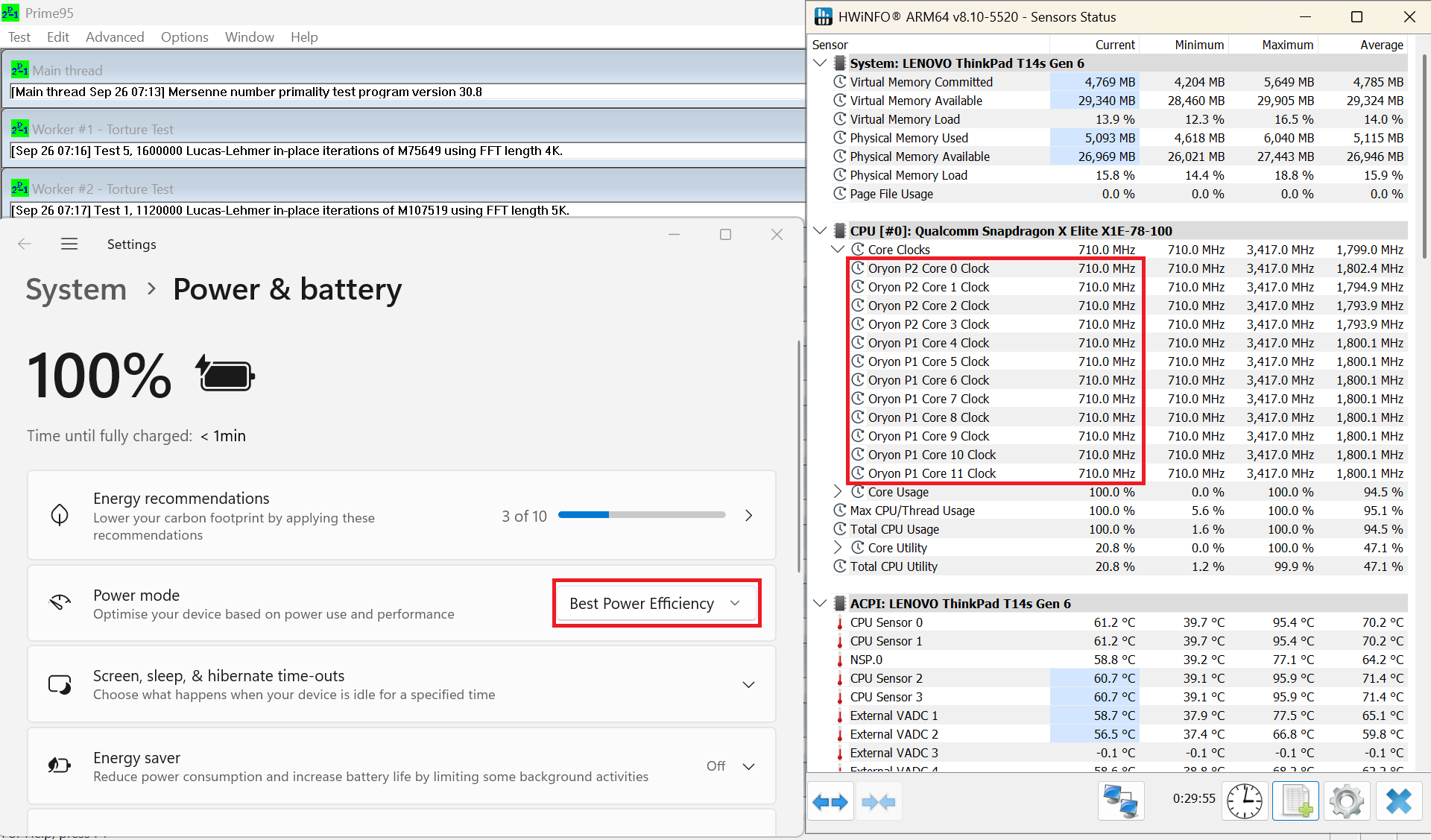
Task: Collapse the CPU [#0] Qualcomm Snapdragon group
Action: point(820,231)
